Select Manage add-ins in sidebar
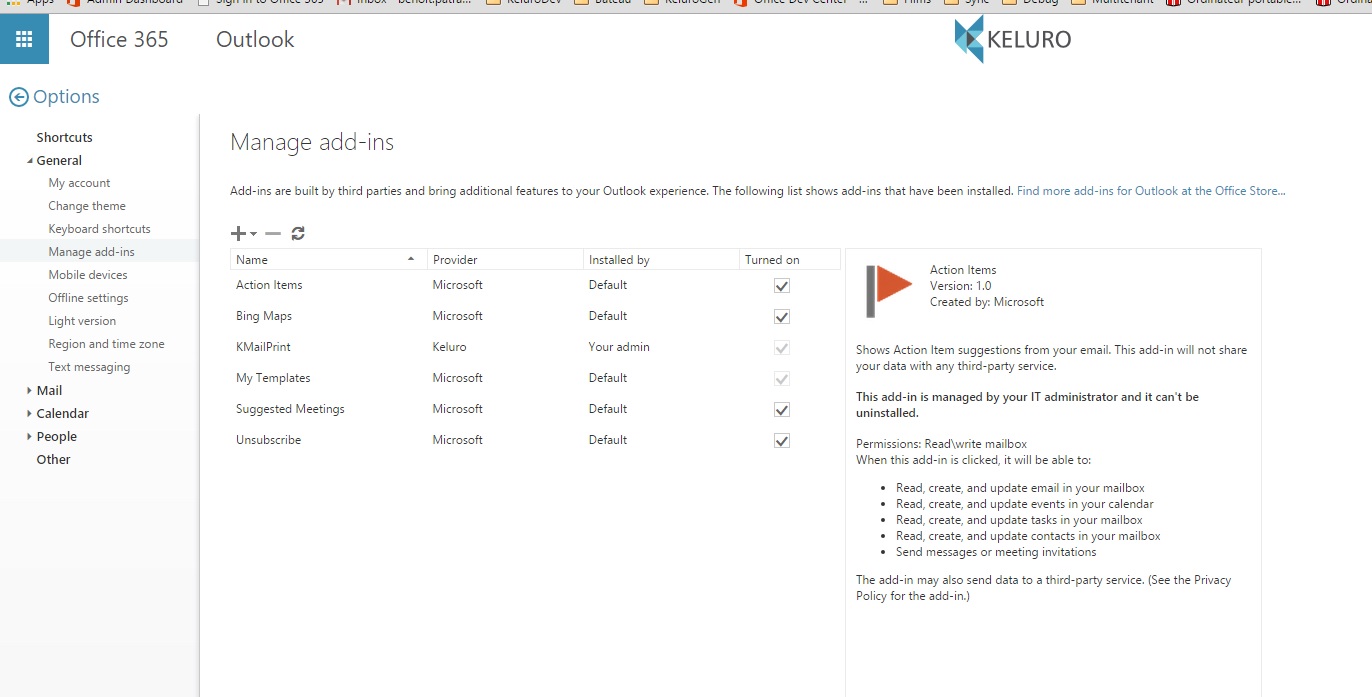 pos(91,252)
